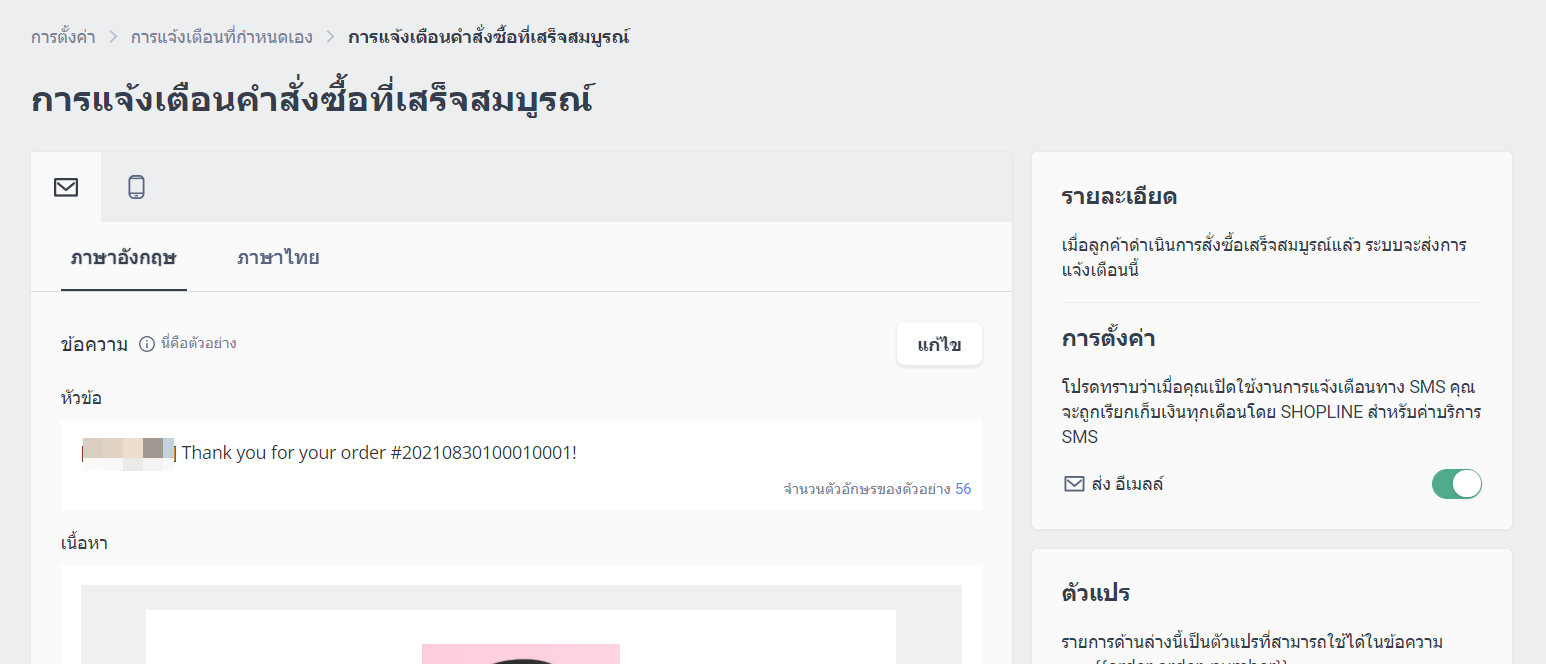Click the ตัวแปร heading
Screen dimensions: 1546x664
(x=1096, y=593)
